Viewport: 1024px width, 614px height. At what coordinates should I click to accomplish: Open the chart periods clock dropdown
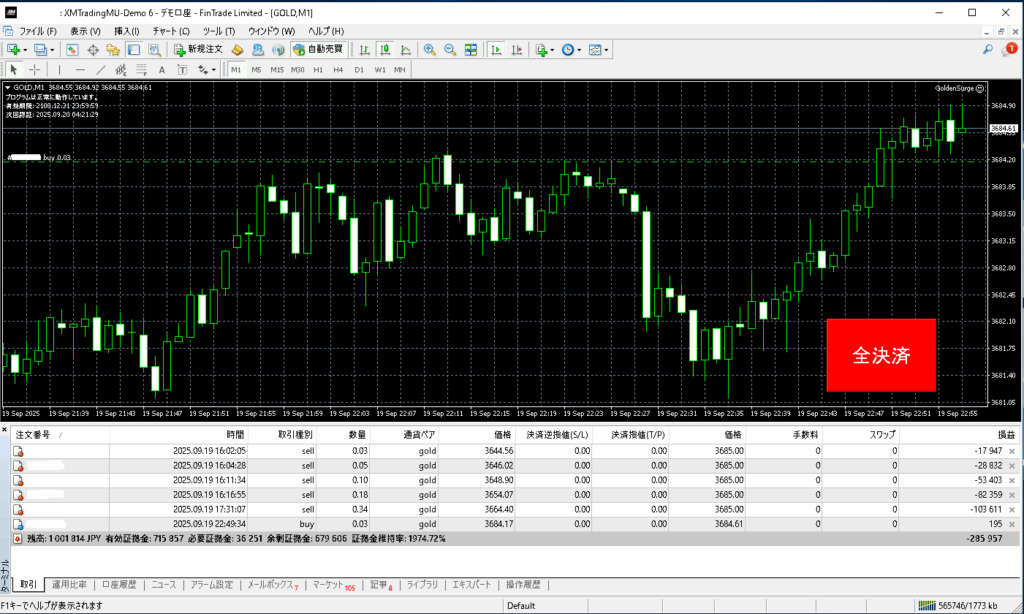coord(571,49)
